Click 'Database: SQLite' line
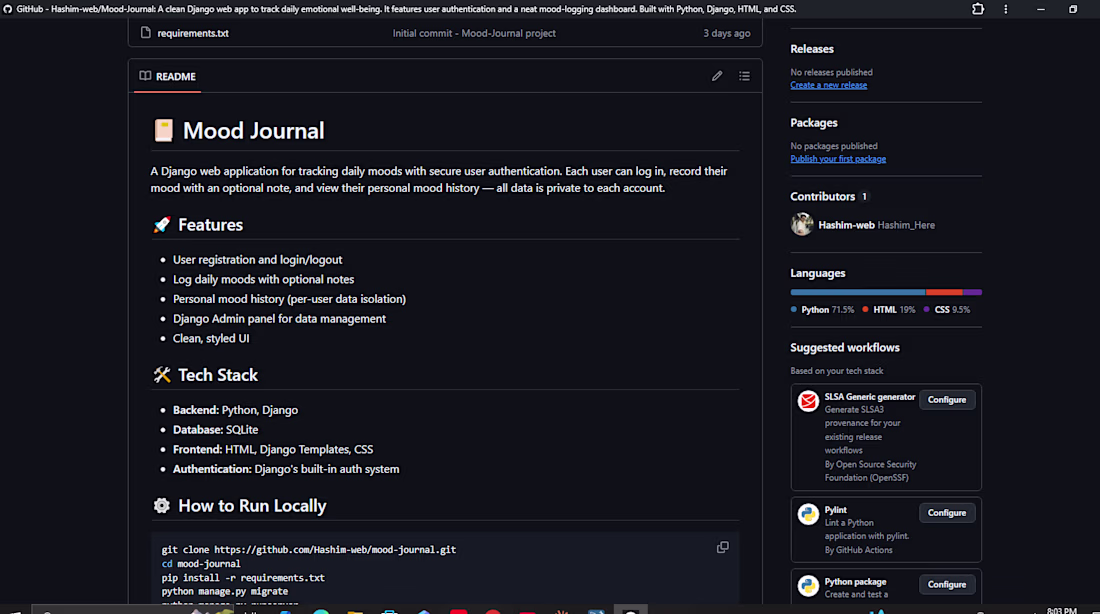This screenshot has height=614, width=1100. pyautogui.click(x=215, y=429)
